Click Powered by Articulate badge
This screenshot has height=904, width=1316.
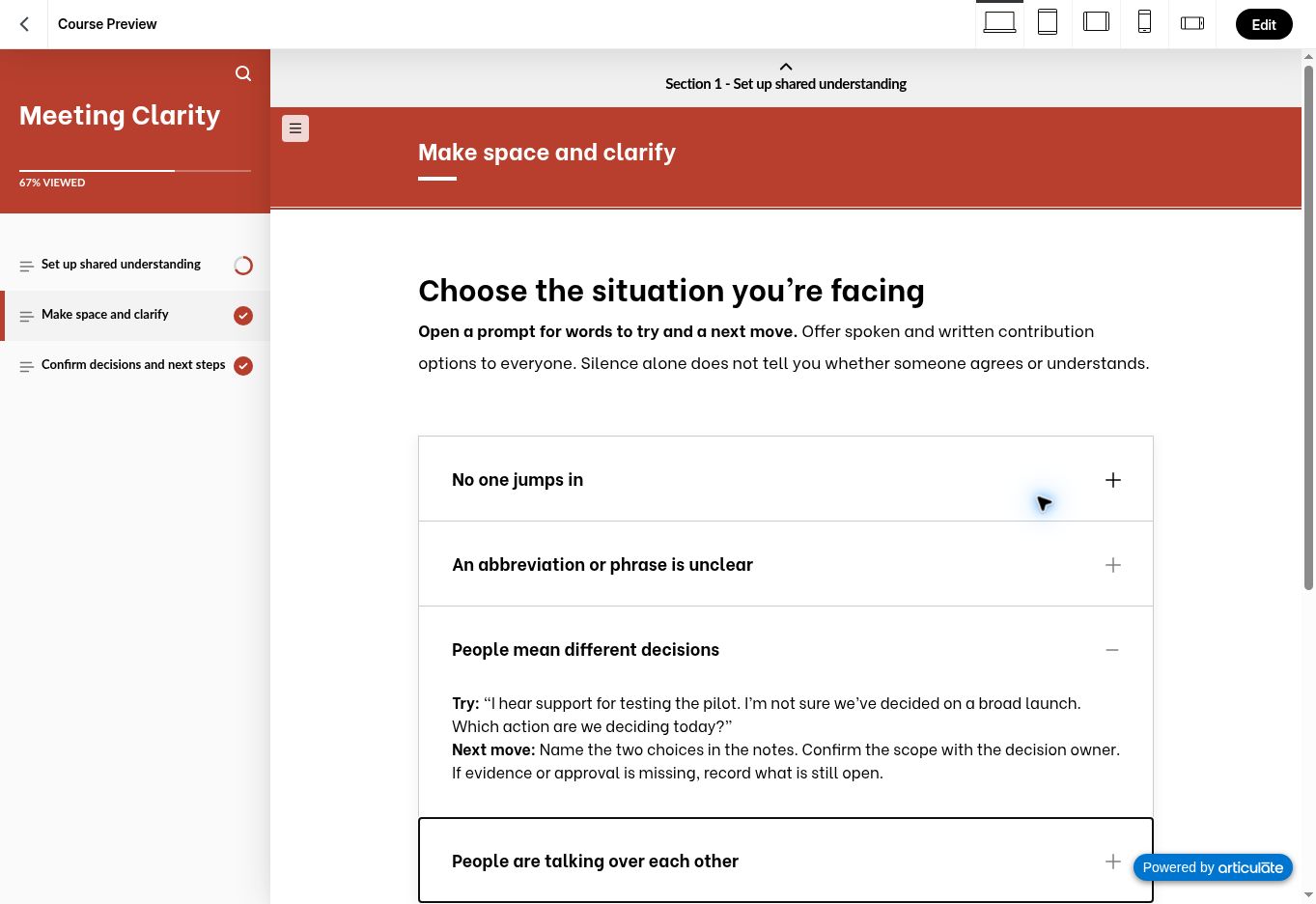pyautogui.click(x=1213, y=867)
